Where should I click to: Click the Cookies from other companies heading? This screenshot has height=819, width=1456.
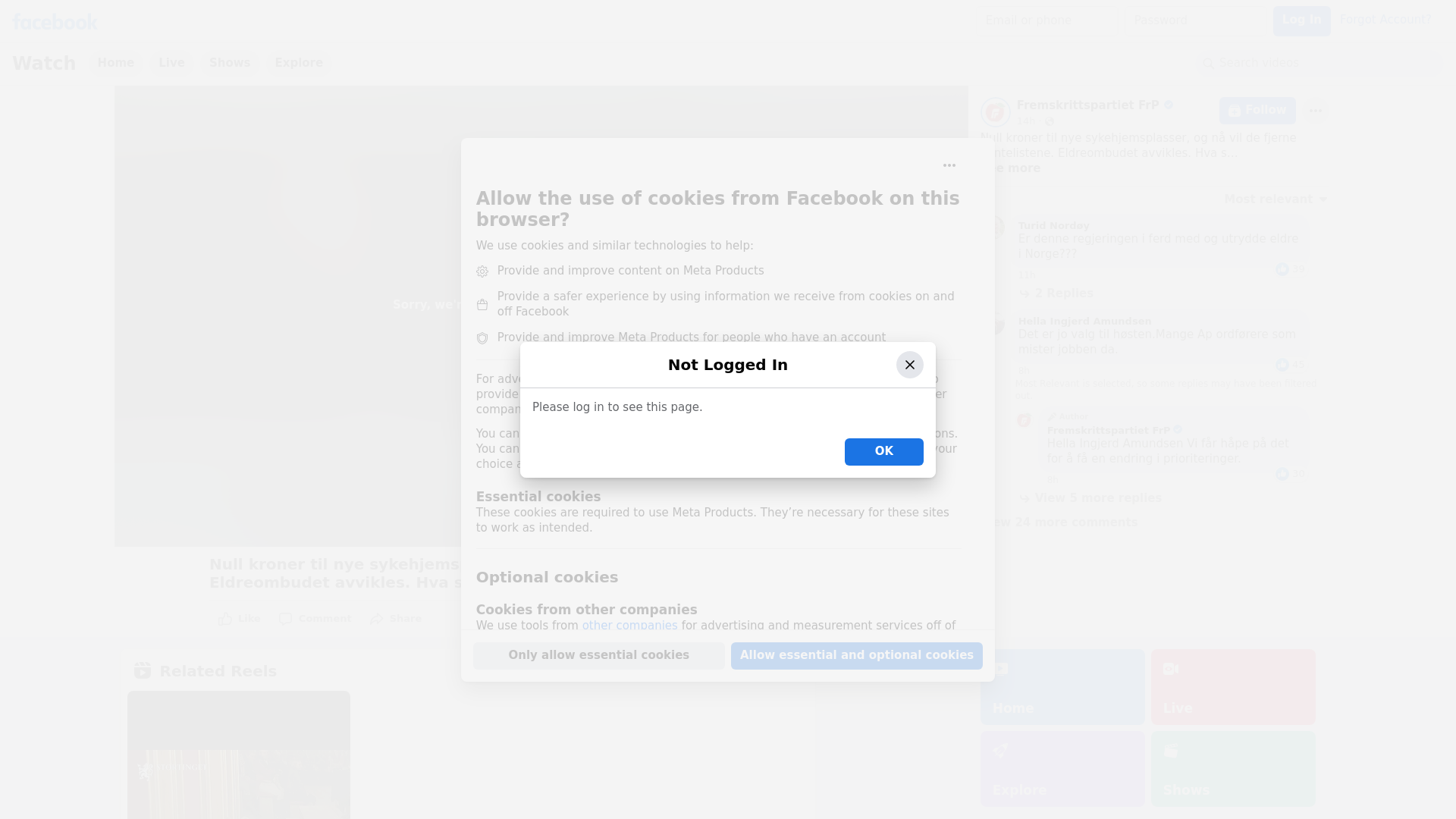tap(586, 610)
